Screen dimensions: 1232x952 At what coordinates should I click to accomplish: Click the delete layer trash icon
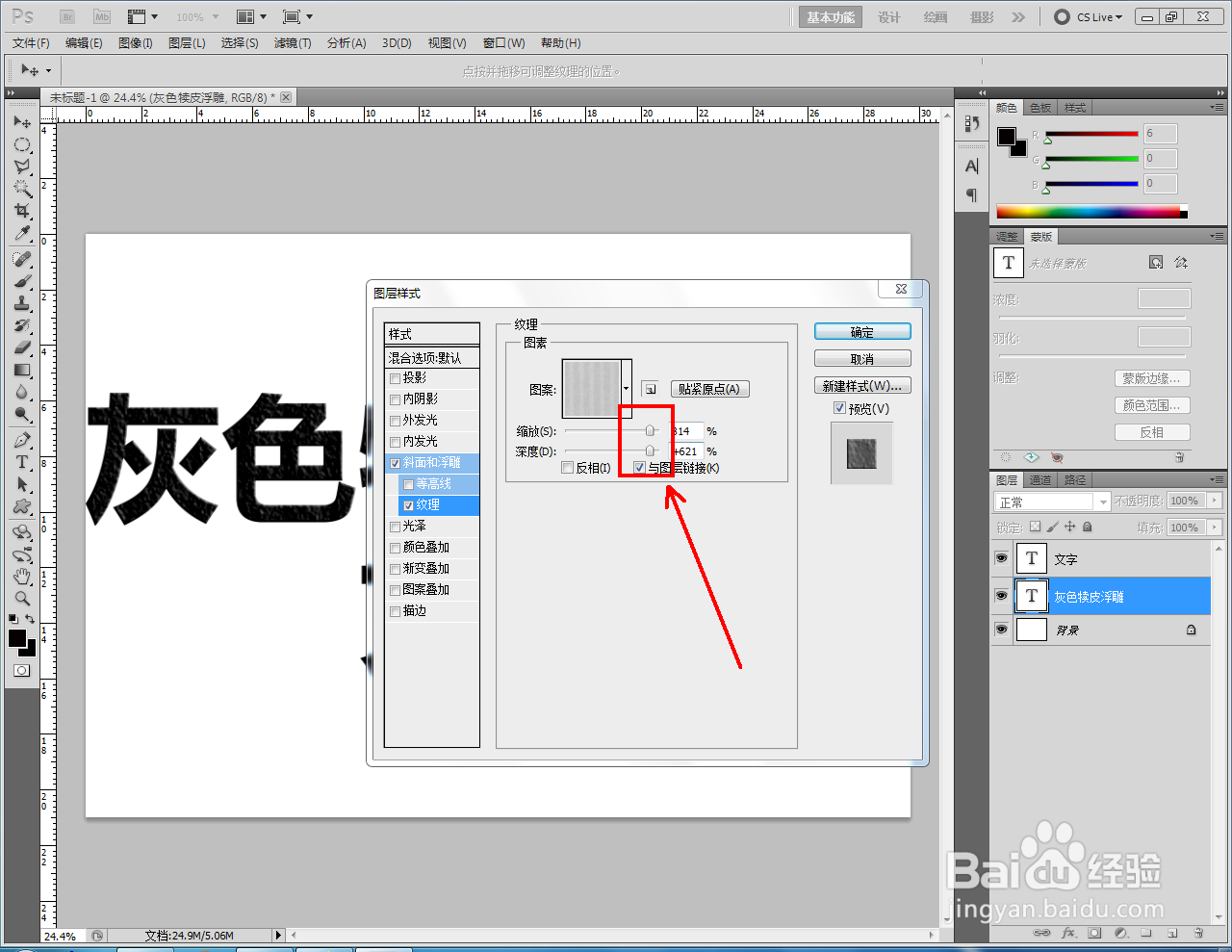click(x=1198, y=933)
